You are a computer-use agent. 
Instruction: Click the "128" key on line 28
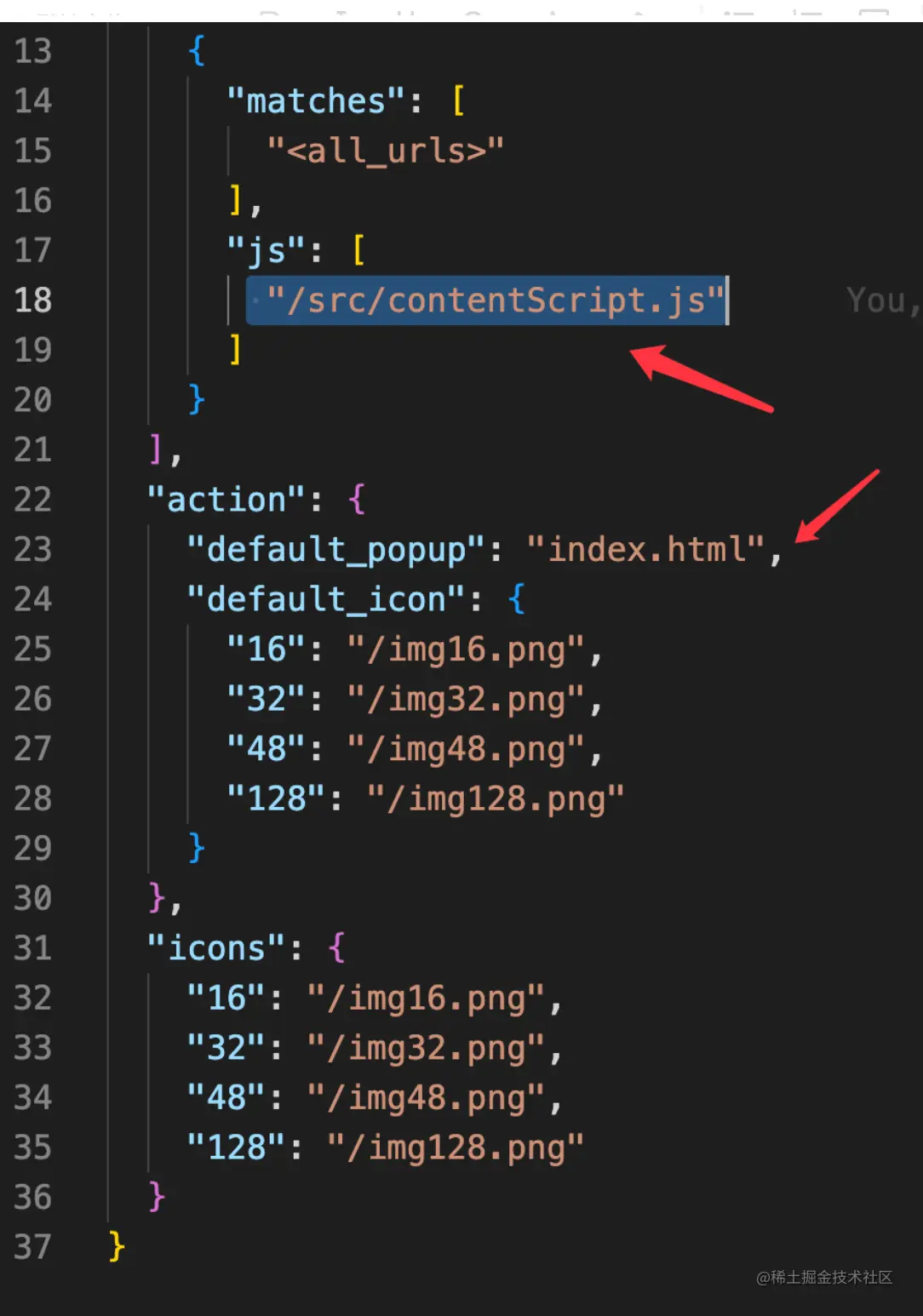(276, 798)
